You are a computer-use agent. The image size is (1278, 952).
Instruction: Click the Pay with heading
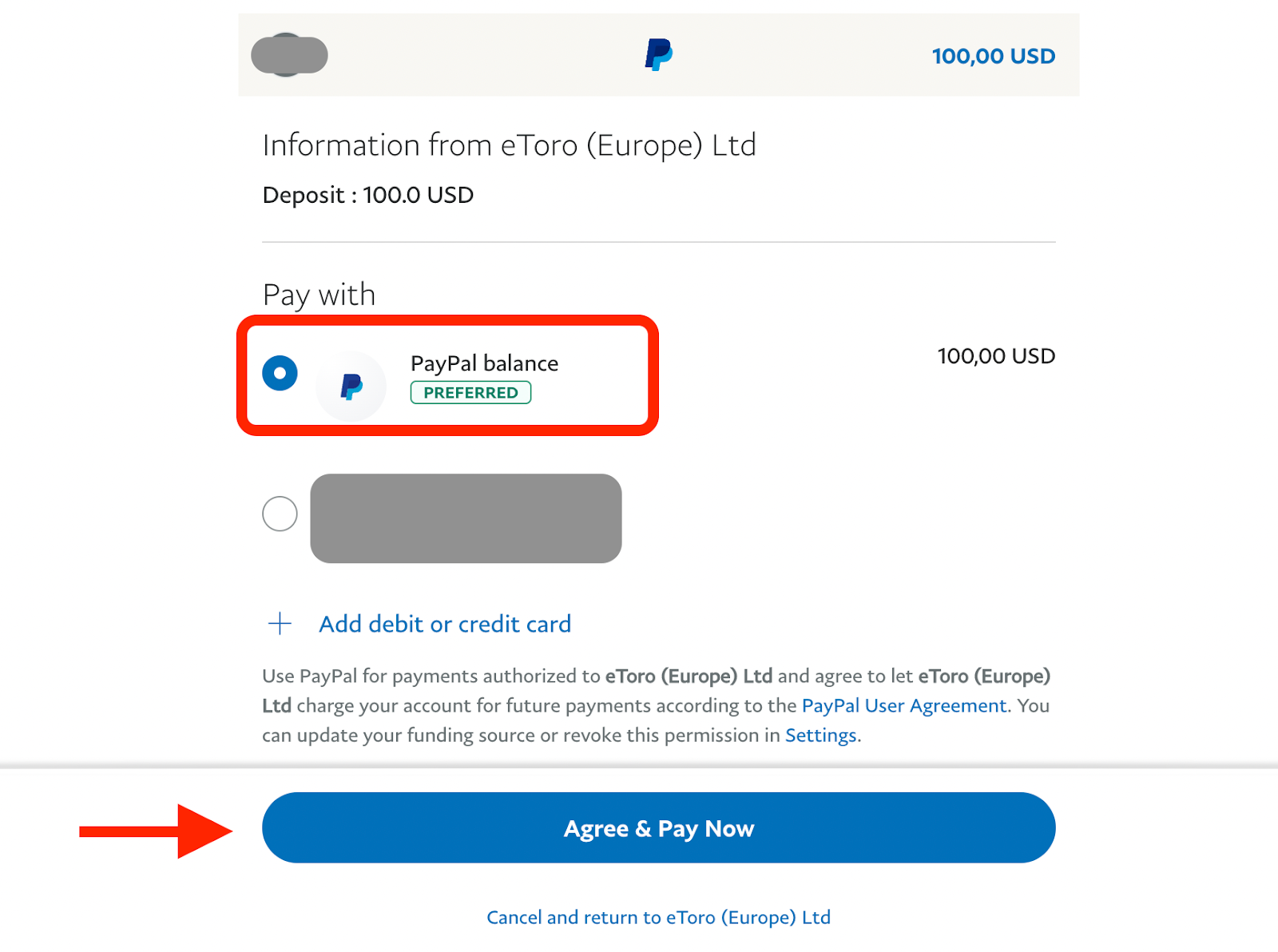319,295
